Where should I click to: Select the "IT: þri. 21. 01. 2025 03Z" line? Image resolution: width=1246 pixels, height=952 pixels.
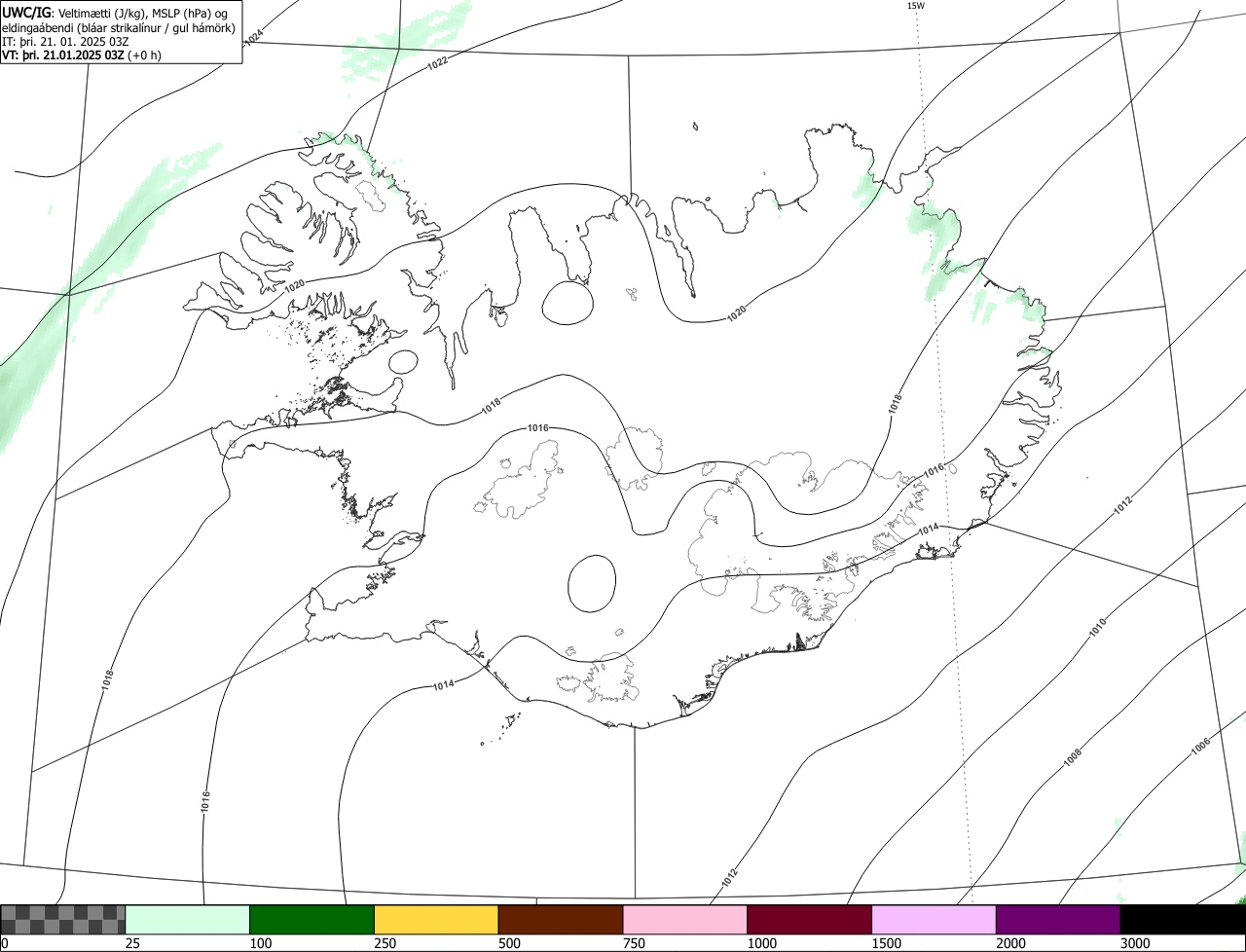(x=65, y=41)
